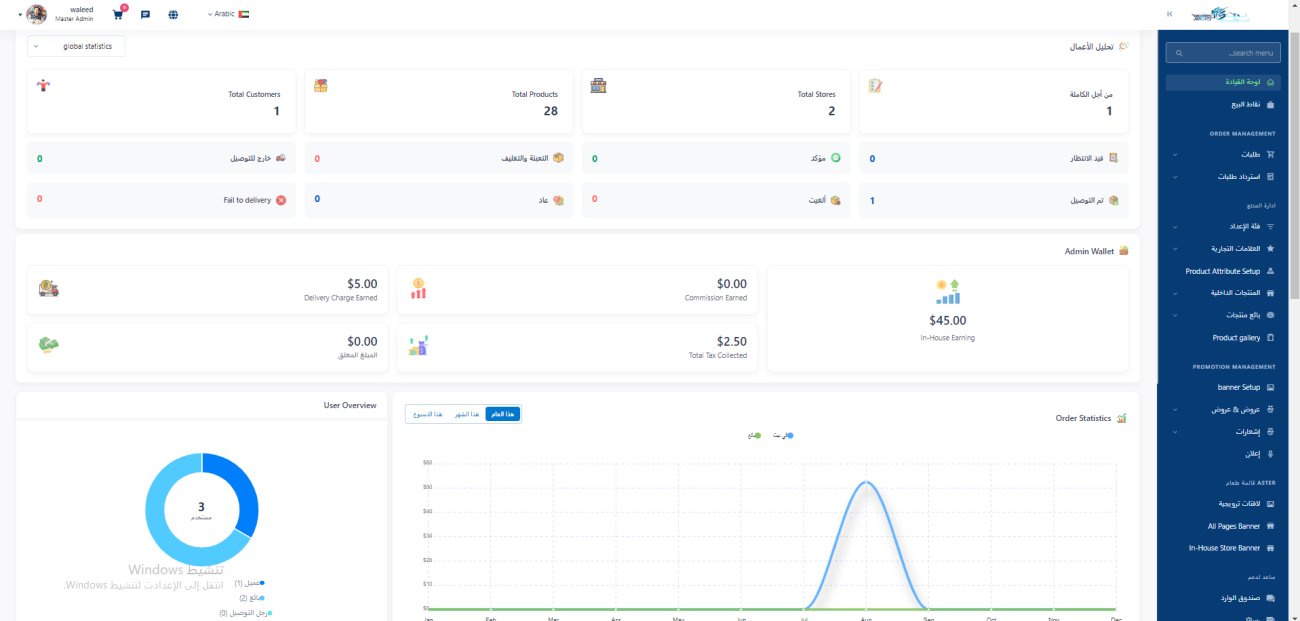Click the chat messages icon in header

click(146, 15)
